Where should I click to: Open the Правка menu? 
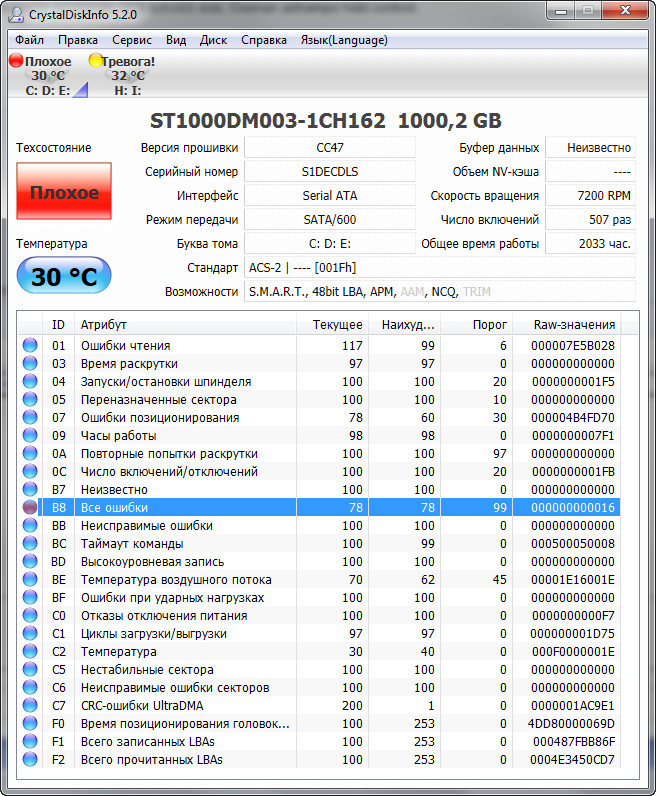click(78, 40)
